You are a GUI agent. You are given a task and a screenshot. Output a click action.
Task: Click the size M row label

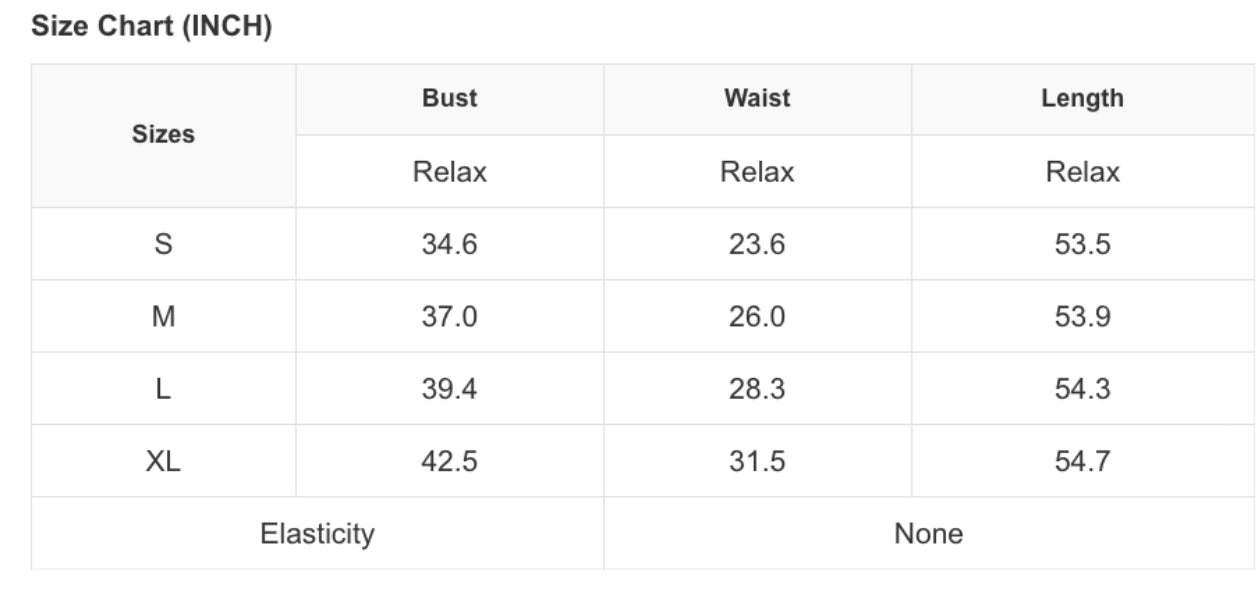click(x=163, y=317)
